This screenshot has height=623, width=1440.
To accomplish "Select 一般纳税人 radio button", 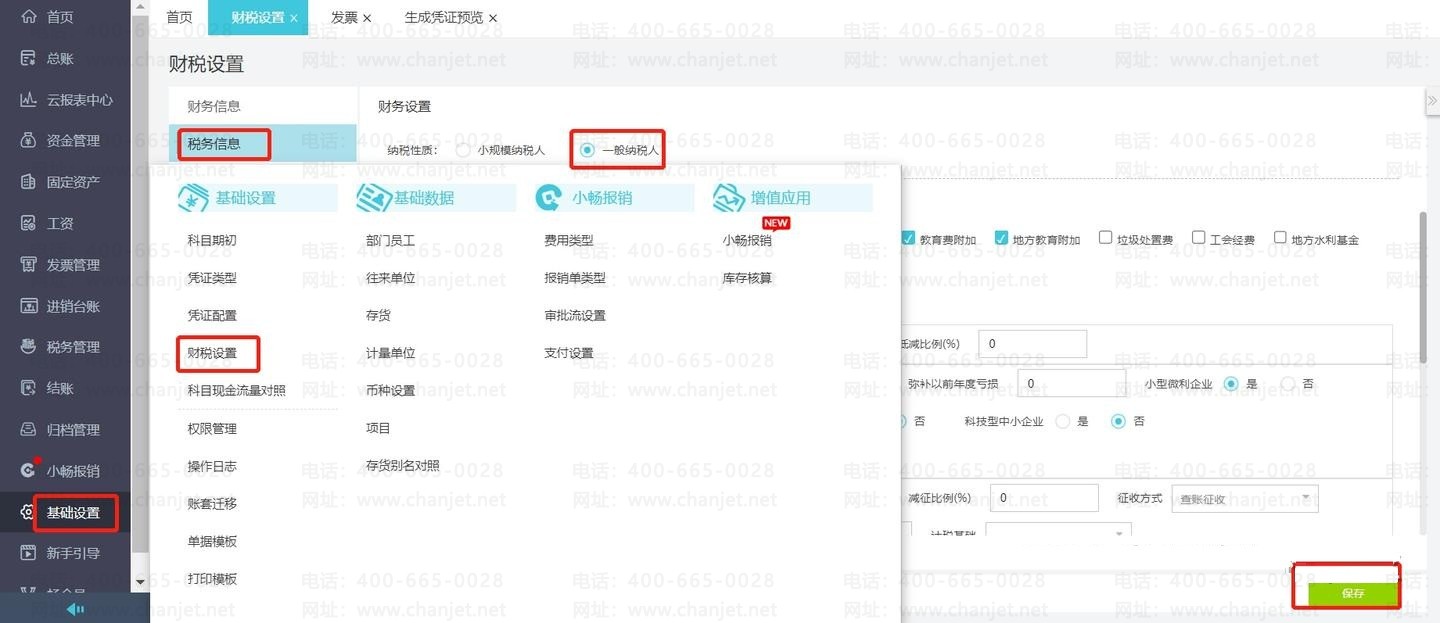I will click(x=587, y=150).
